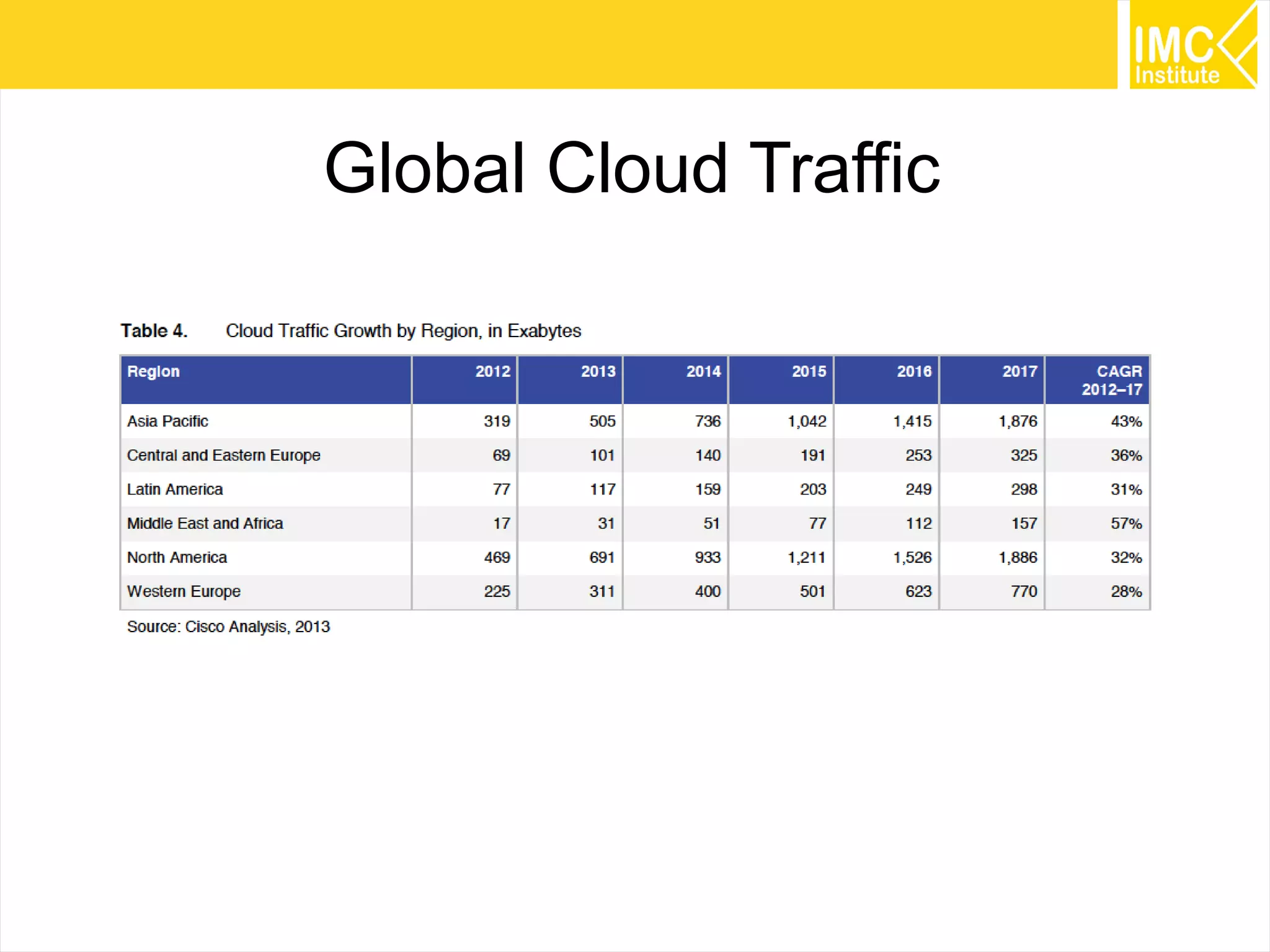The width and height of the screenshot is (1270, 952).
Task: Select the Latin America row label
Action: tap(175, 490)
